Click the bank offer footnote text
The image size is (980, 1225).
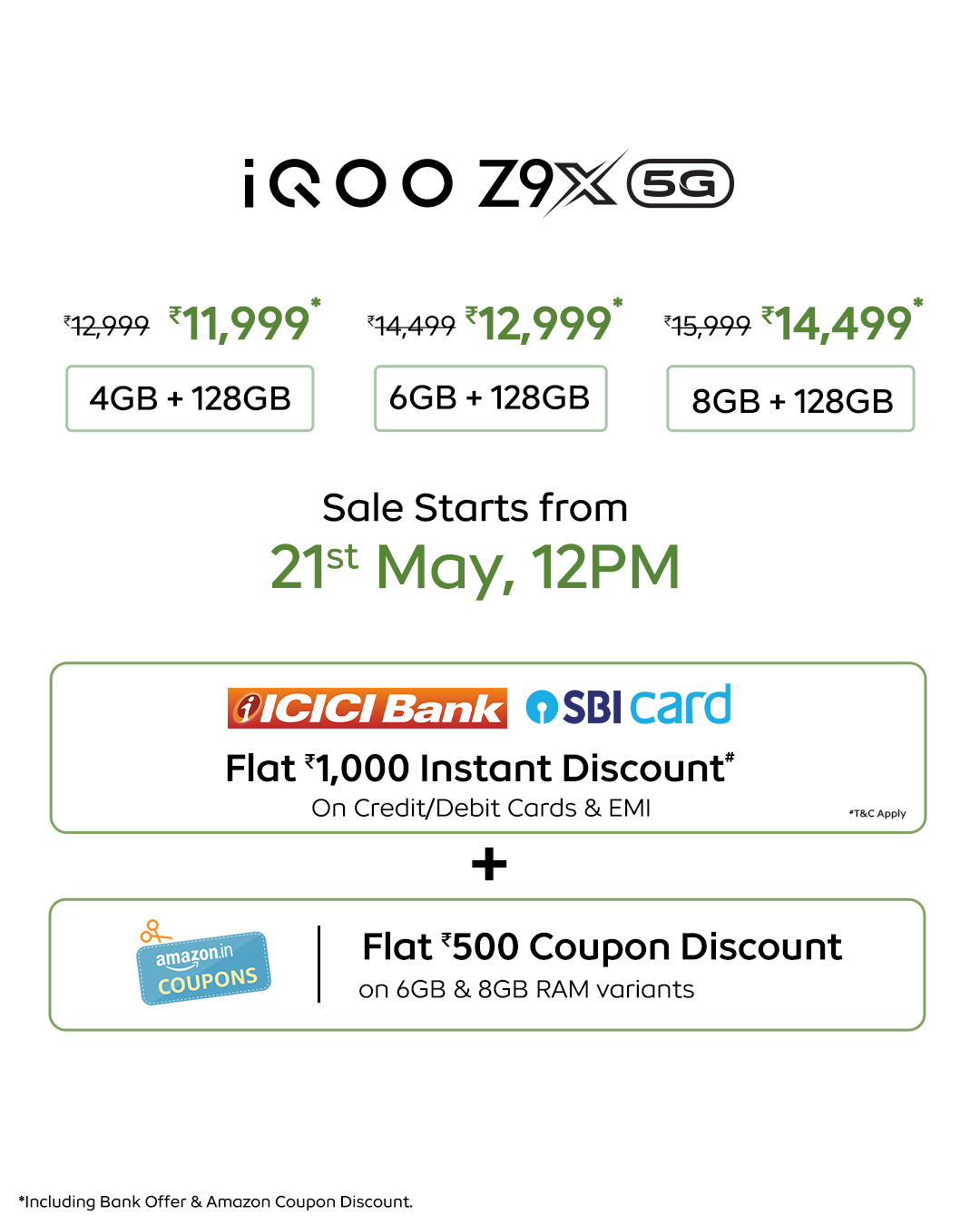click(x=216, y=1201)
